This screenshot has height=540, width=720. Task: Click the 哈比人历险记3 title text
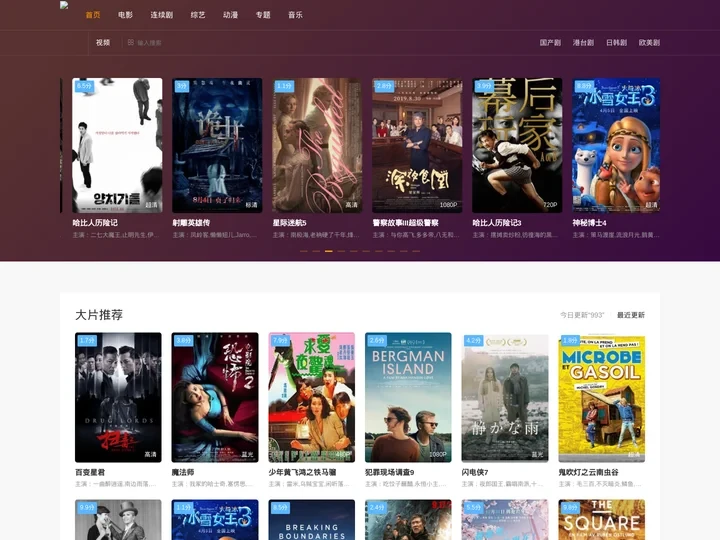pyautogui.click(x=497, y=223)
